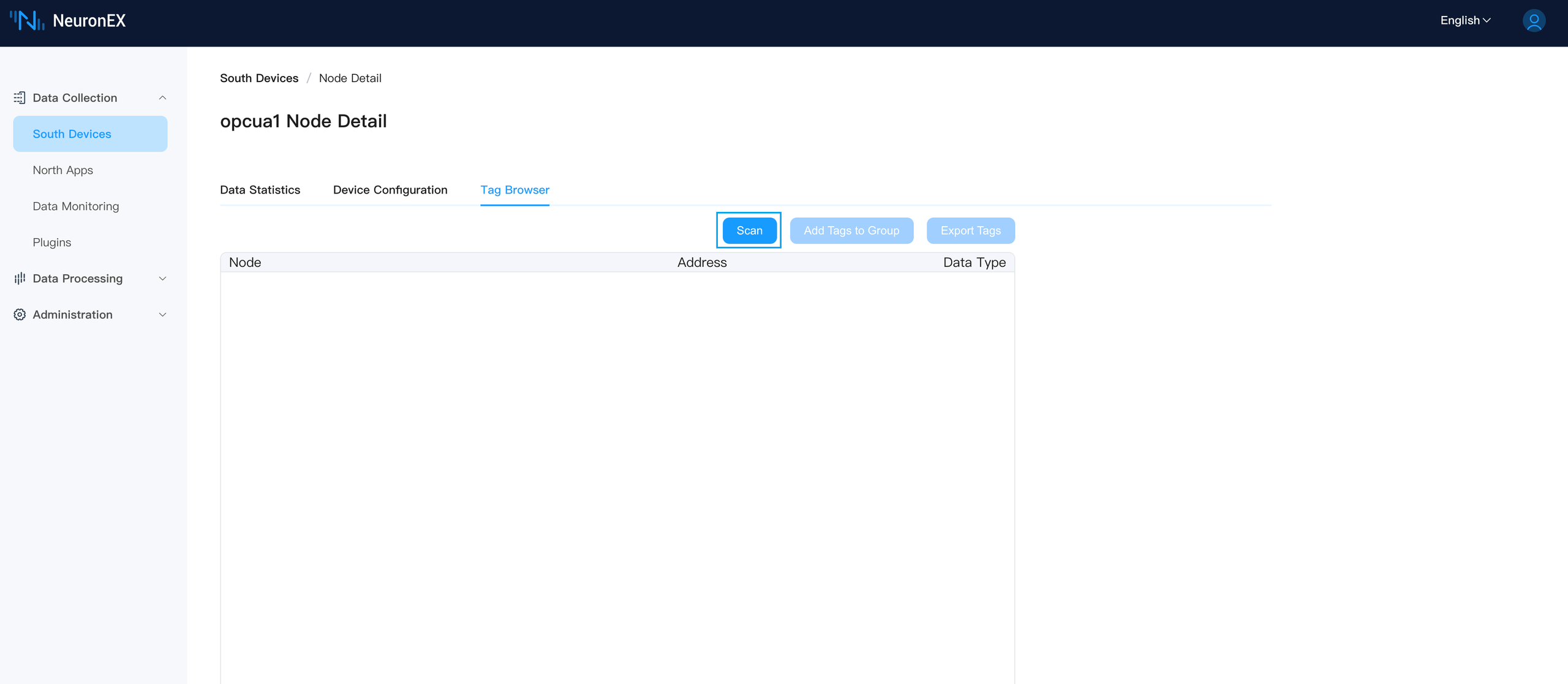The width and height of the screenshot is (1568, 684).
Task: Click the Add Tags to Group button
Action: [x=851, y=230]
